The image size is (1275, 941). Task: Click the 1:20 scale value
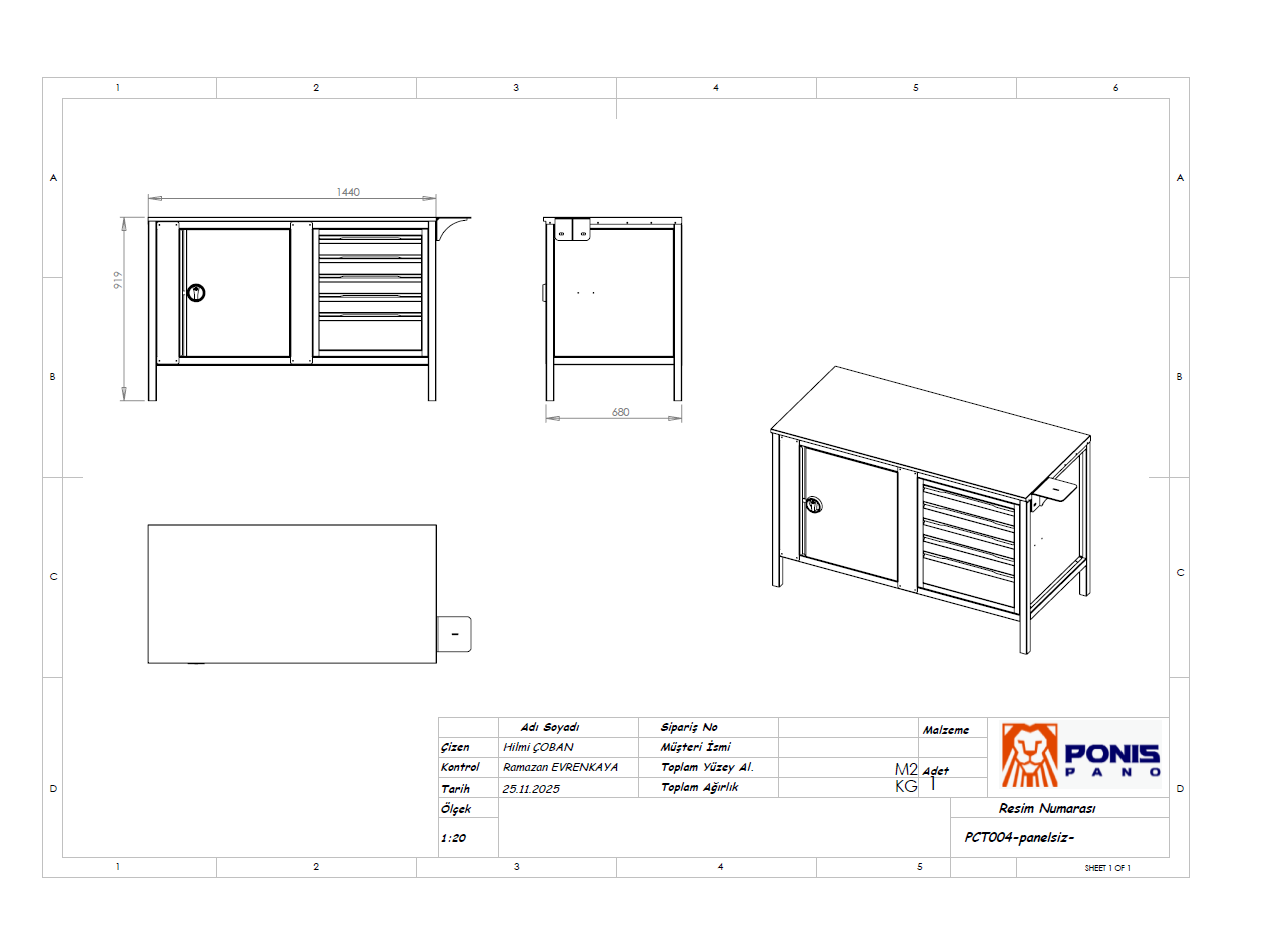[x=453, y=839]
